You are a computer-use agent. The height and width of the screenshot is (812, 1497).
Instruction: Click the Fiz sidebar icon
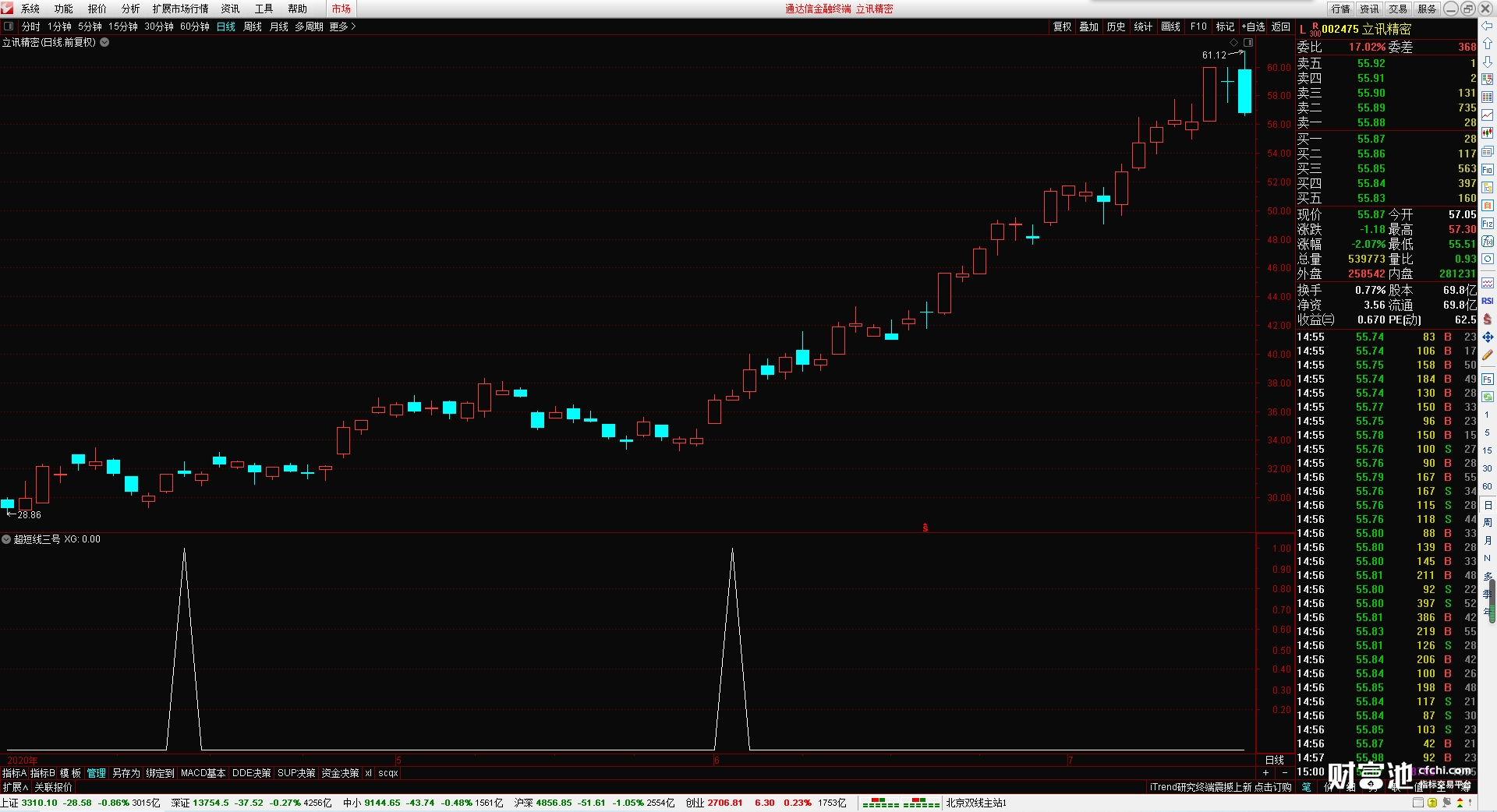pyautogui.click(x=1488, y=224)
